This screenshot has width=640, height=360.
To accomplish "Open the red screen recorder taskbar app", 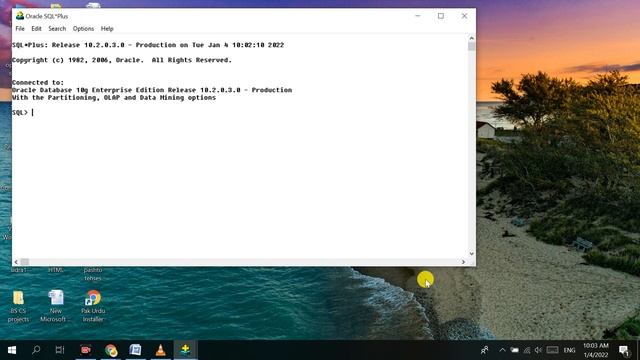I will 86,350.
